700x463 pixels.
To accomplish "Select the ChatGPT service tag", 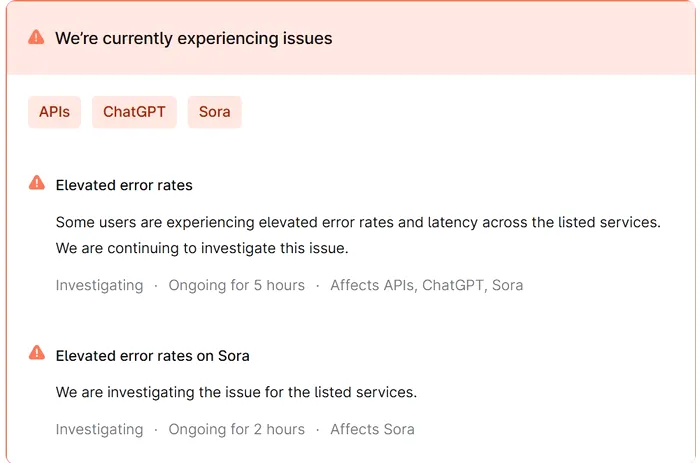I will (134, 112).
